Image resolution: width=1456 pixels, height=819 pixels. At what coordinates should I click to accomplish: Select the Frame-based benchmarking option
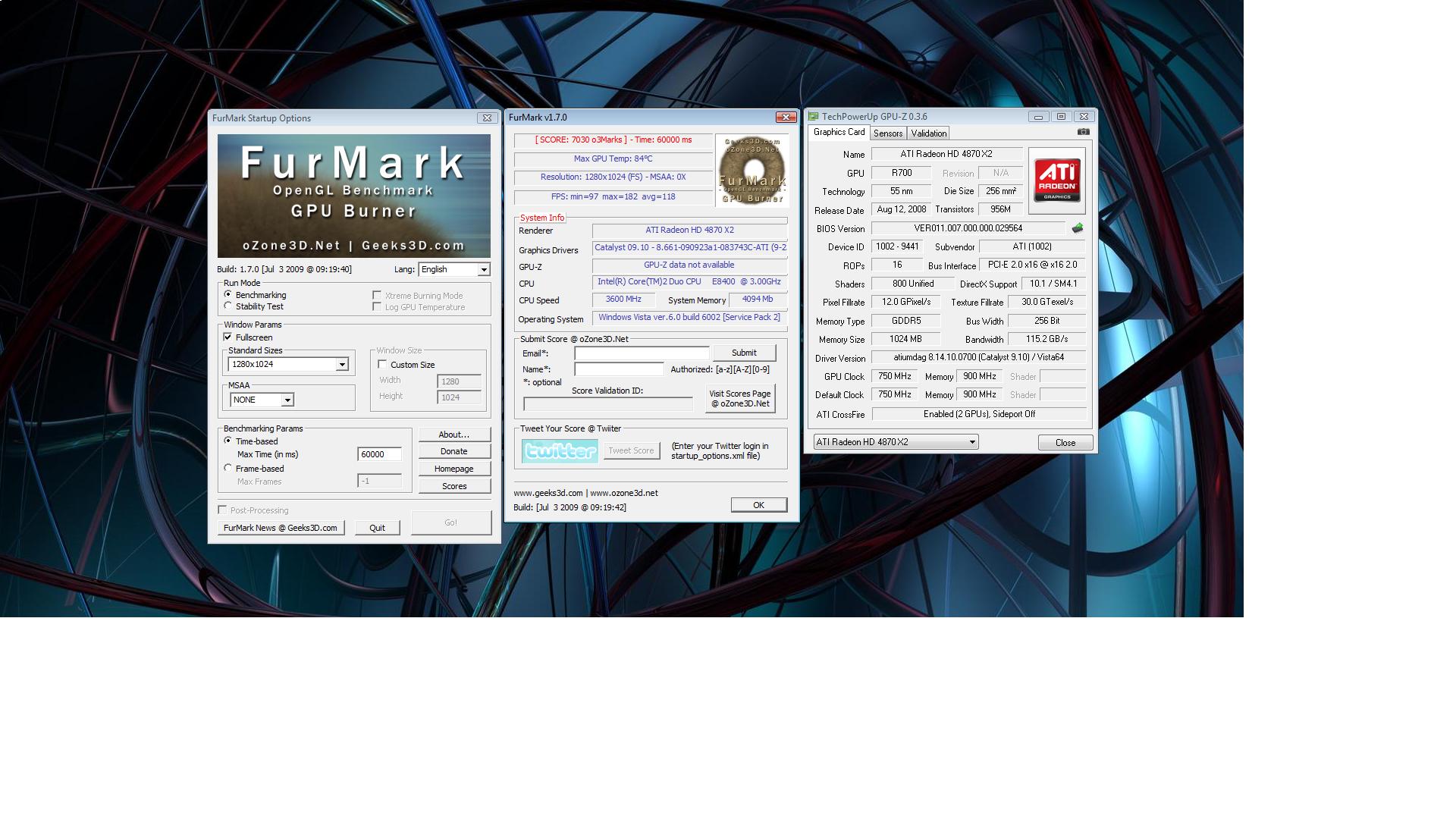(228, 469)
